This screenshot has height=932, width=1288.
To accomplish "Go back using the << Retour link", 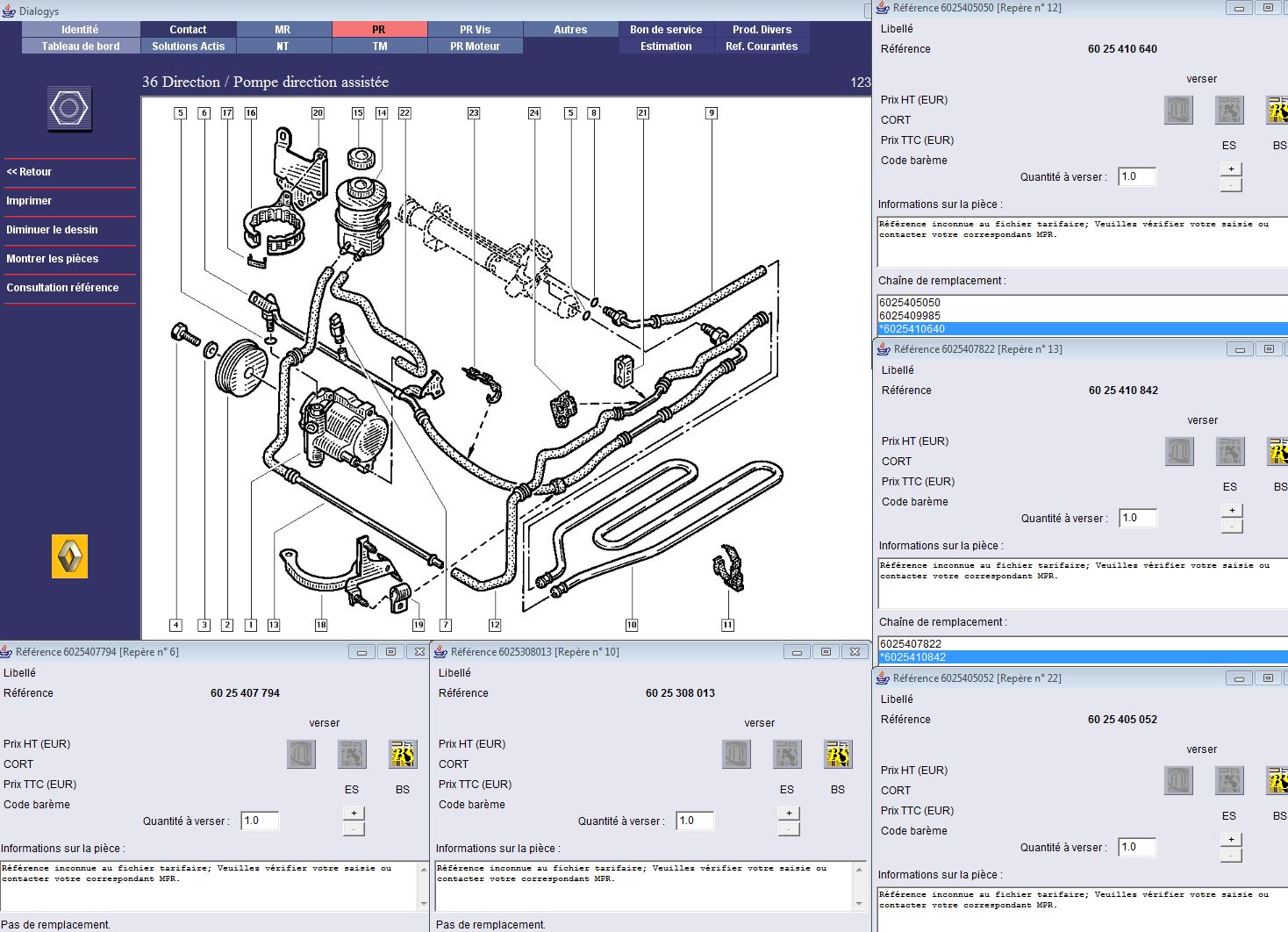I will [29, 172].
